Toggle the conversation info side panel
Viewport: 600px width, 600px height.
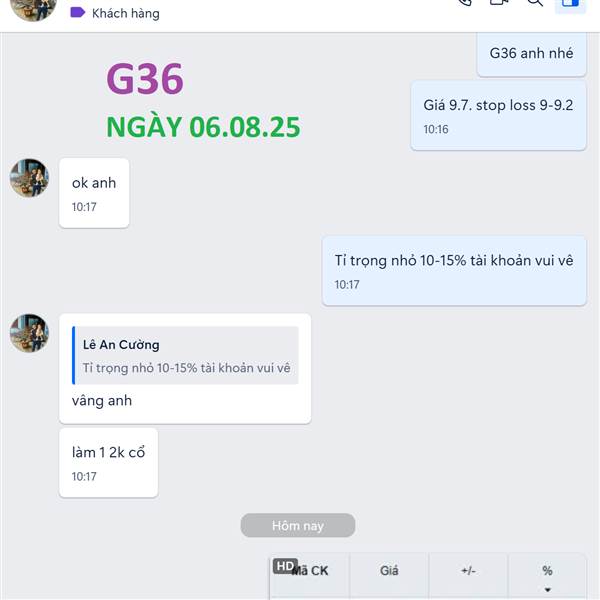pos(570,4)
